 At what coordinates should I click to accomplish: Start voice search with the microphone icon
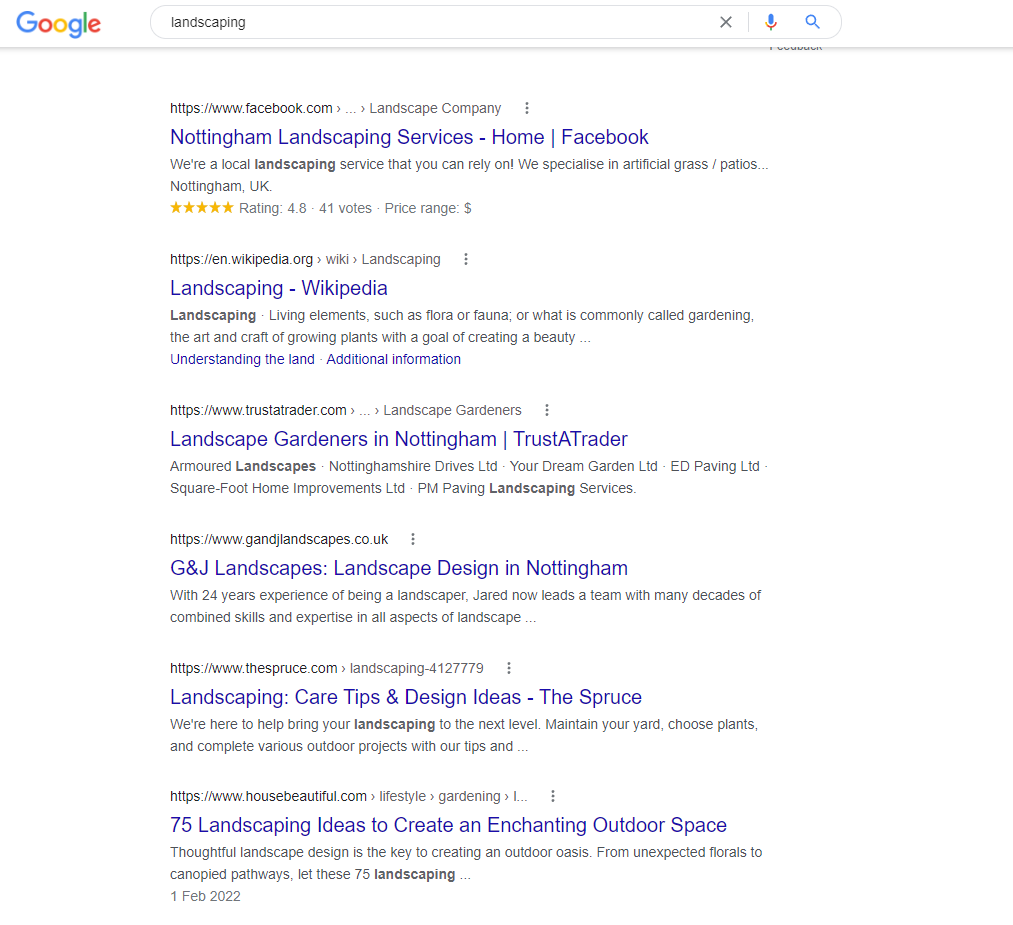(770, 22)
